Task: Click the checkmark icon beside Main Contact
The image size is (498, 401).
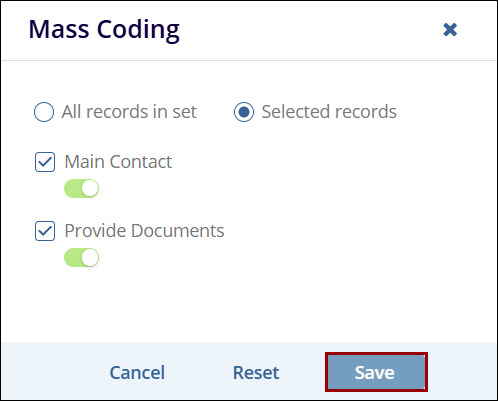Action: tap(45, 162)
